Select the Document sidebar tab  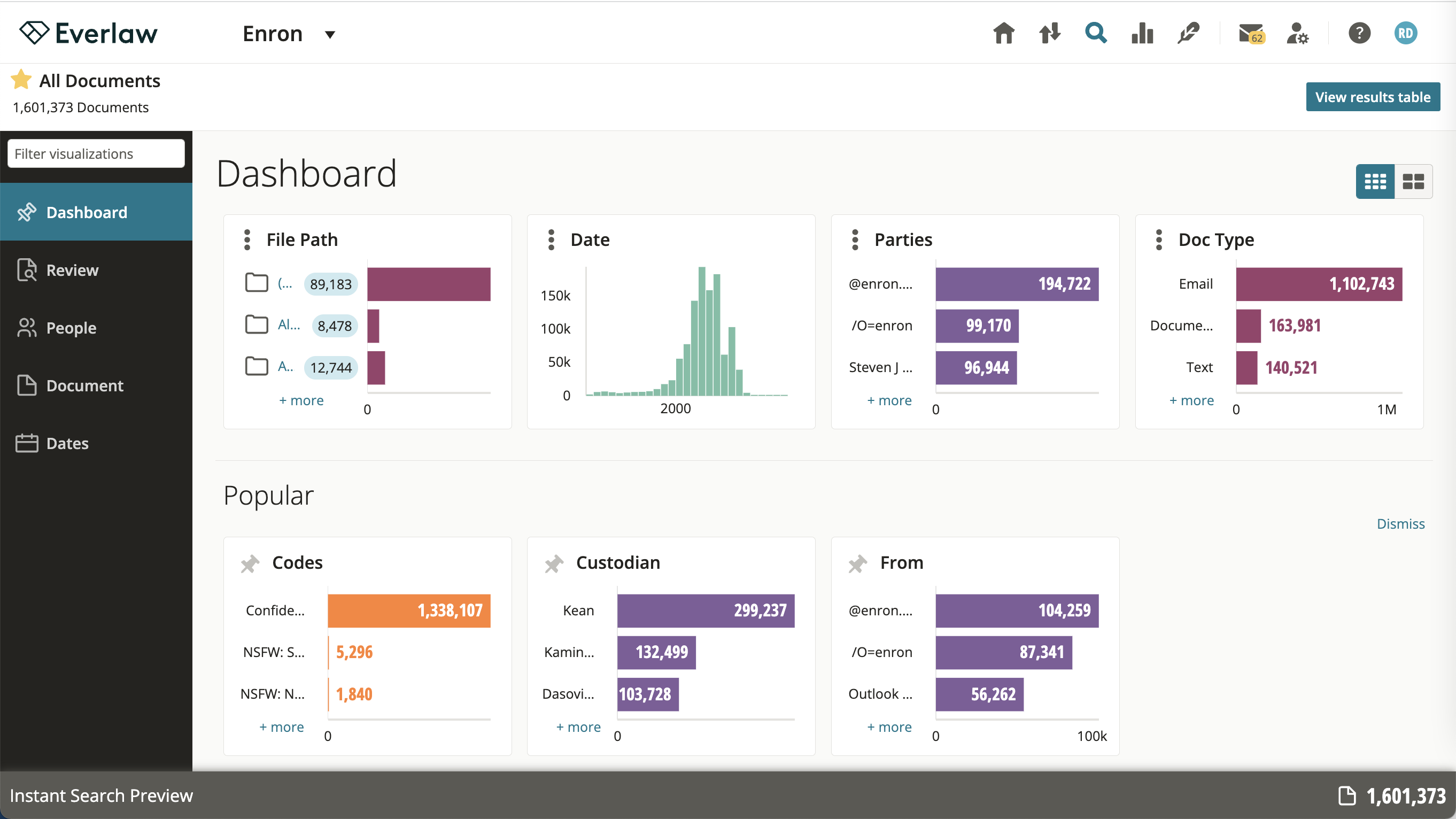pyautogui.click(x=96, y=385)
